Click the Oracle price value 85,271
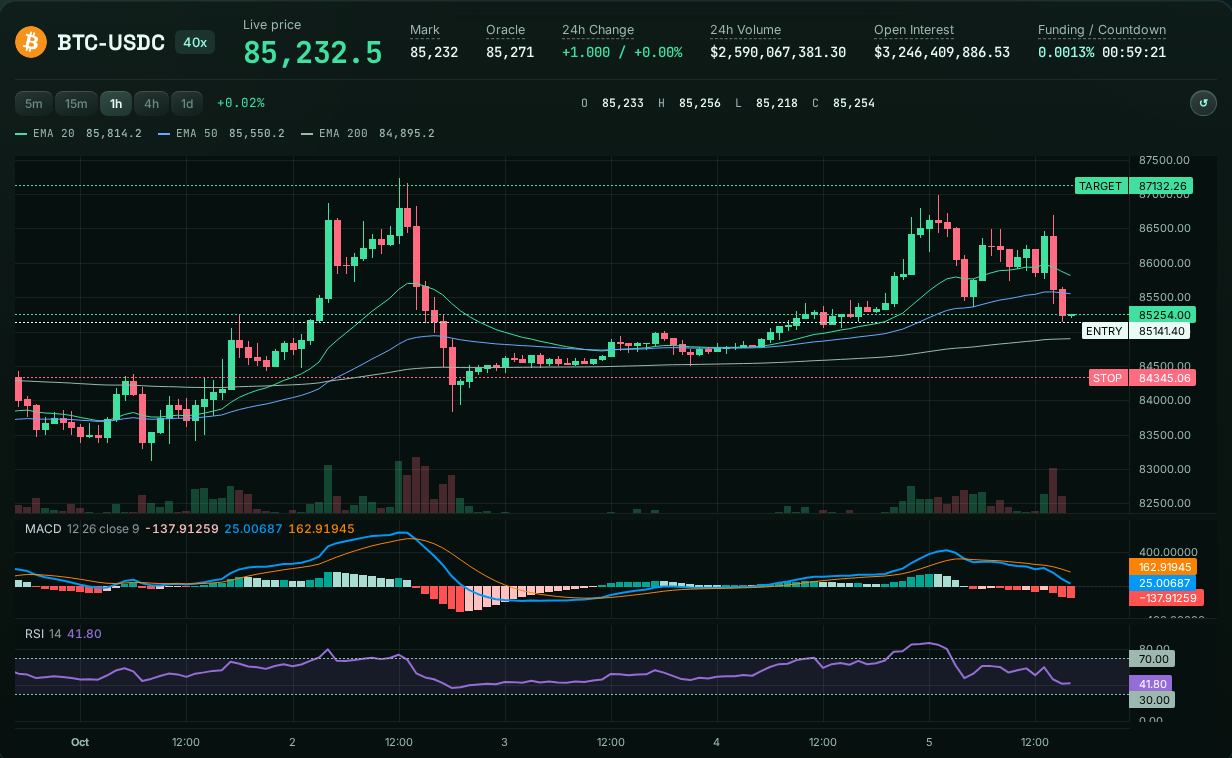 click(510, 52)
